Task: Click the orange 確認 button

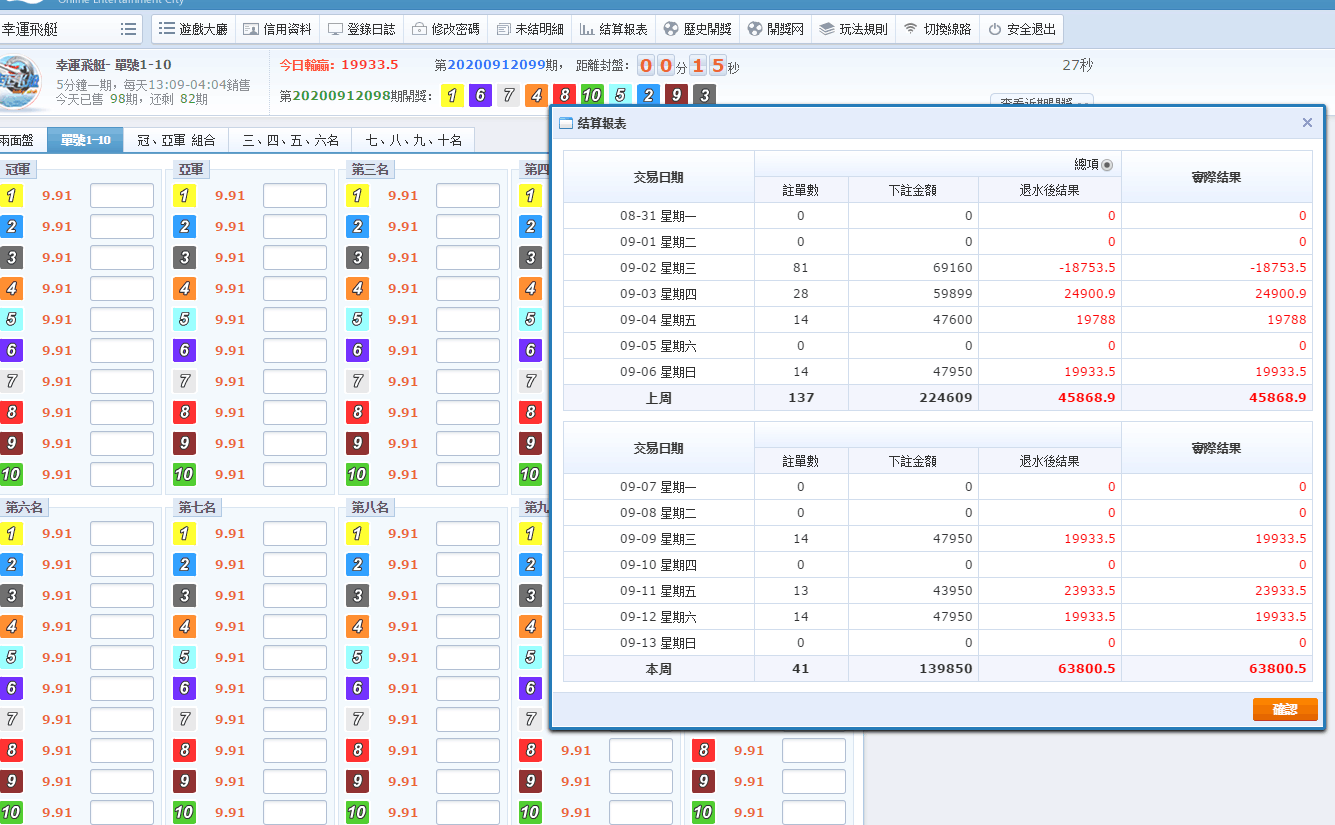Action: (x=1285, y=709)
